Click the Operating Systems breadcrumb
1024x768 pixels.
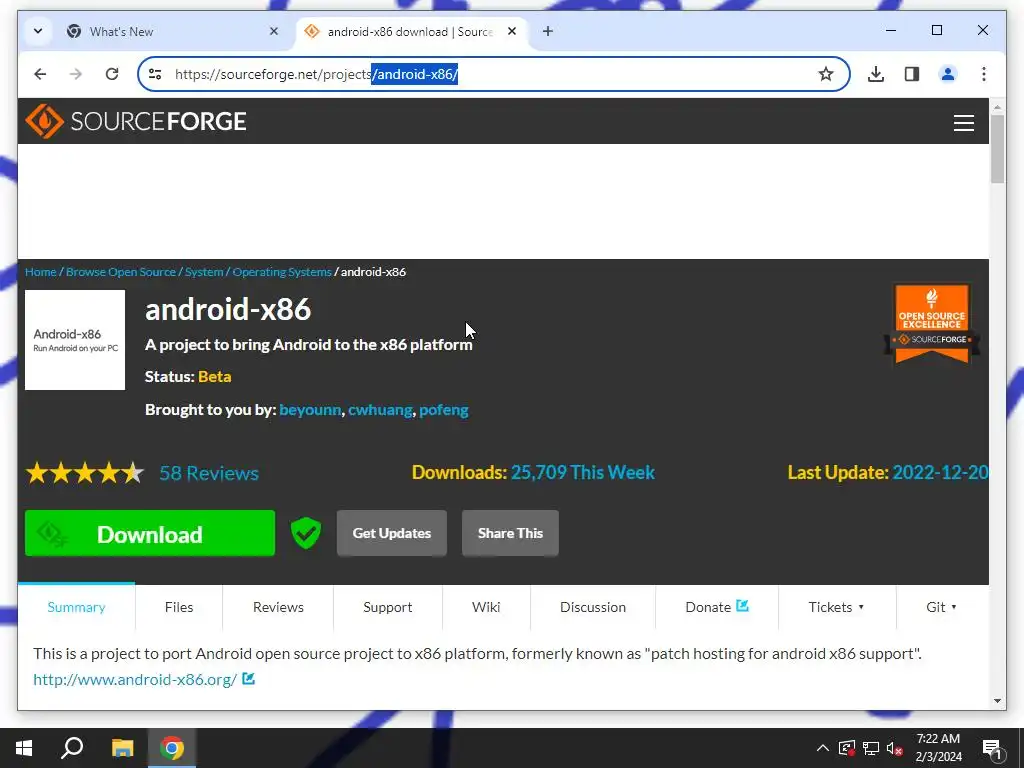click(x=282, y=272)
